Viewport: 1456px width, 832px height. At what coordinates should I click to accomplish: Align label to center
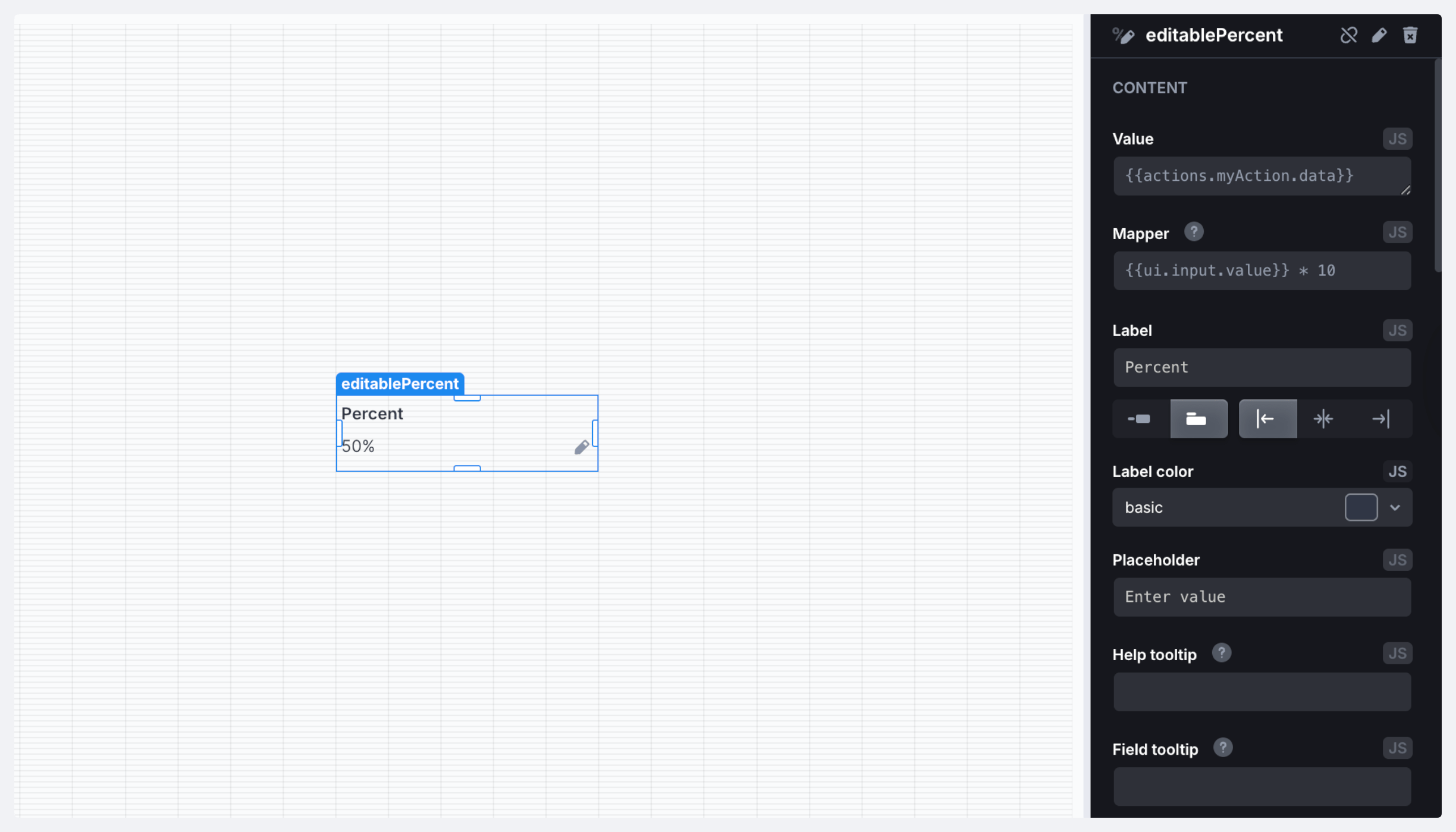point(1323,419)
